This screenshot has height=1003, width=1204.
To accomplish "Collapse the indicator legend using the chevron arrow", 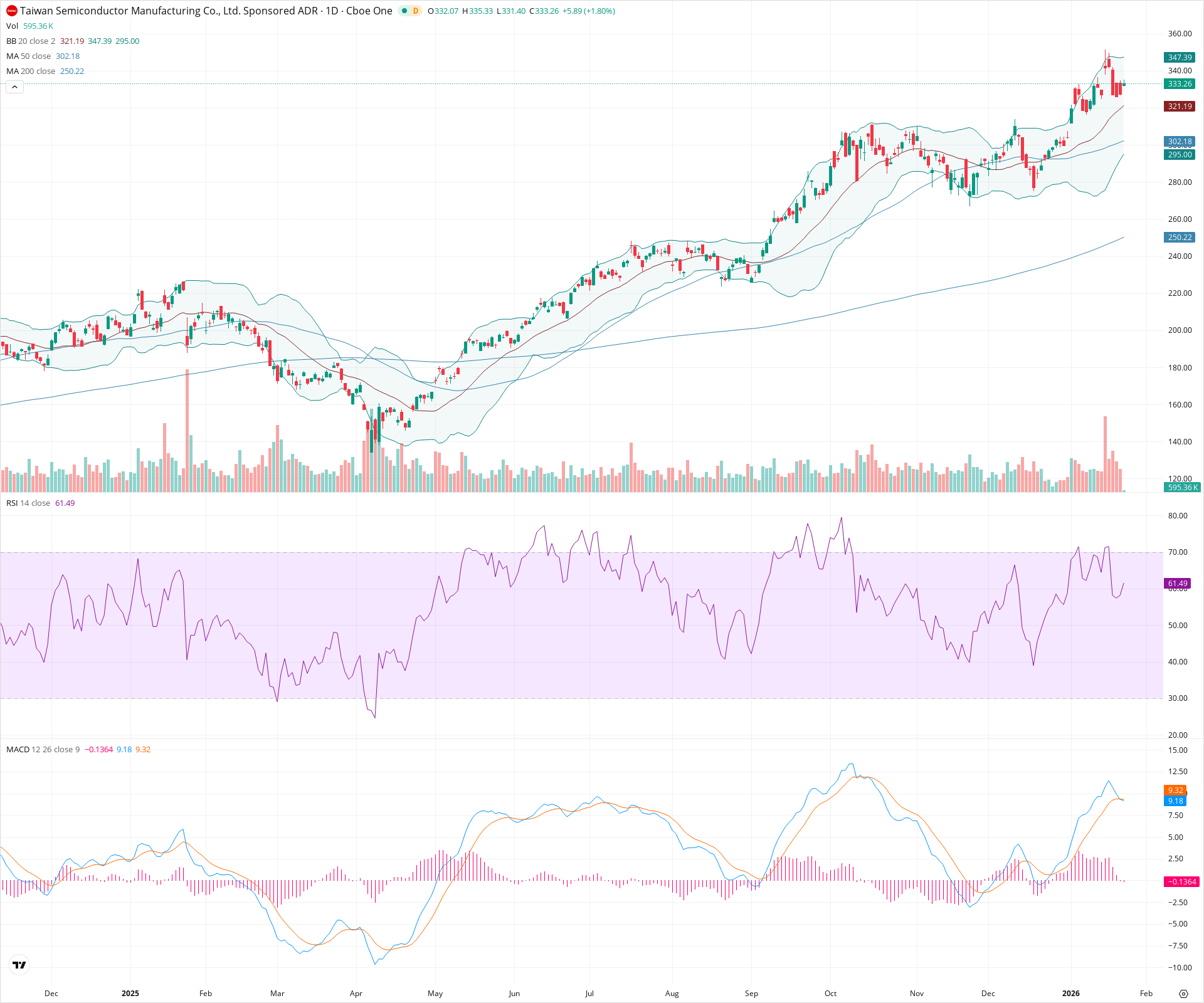I will tap(14, 87).
